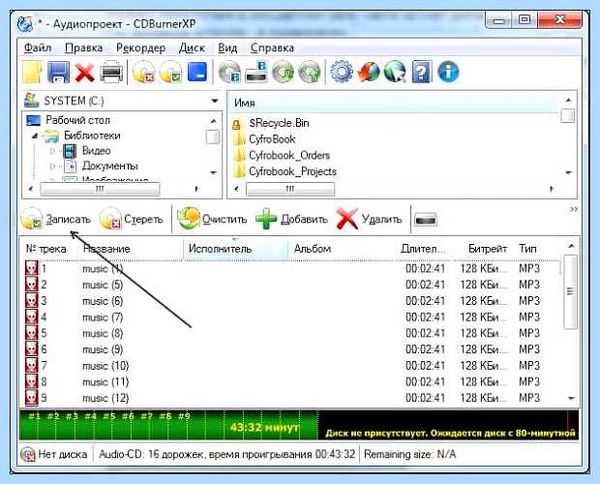The height and width of the screenshot is (484, 600).
Task: Click the Имя column header
Action: (394, 103)
